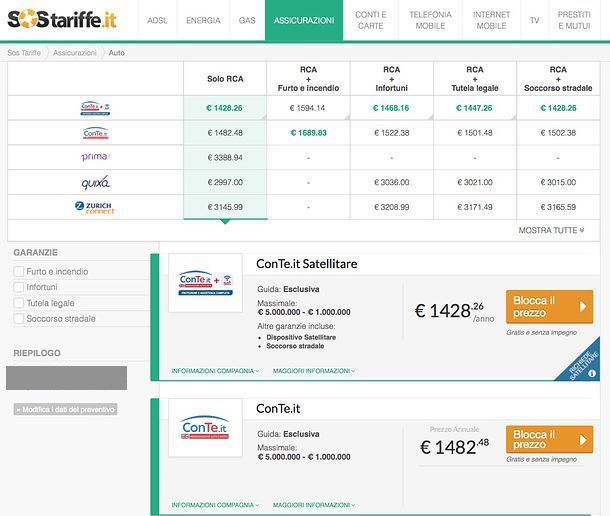610x516 pixels.
Task: Click the € 1594.14 price cell
Action: coord(308,108)
